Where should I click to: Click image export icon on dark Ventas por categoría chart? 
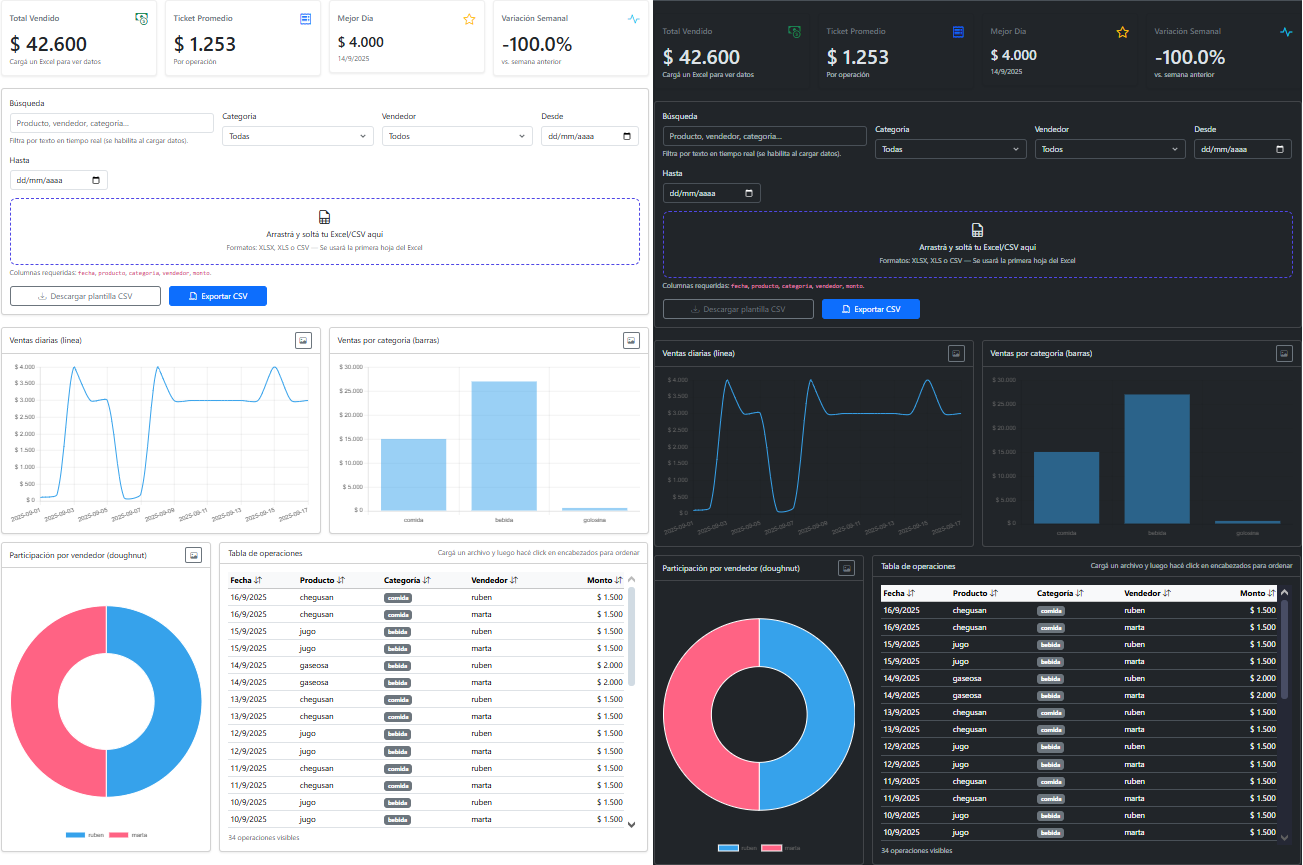coord(1284,353)
